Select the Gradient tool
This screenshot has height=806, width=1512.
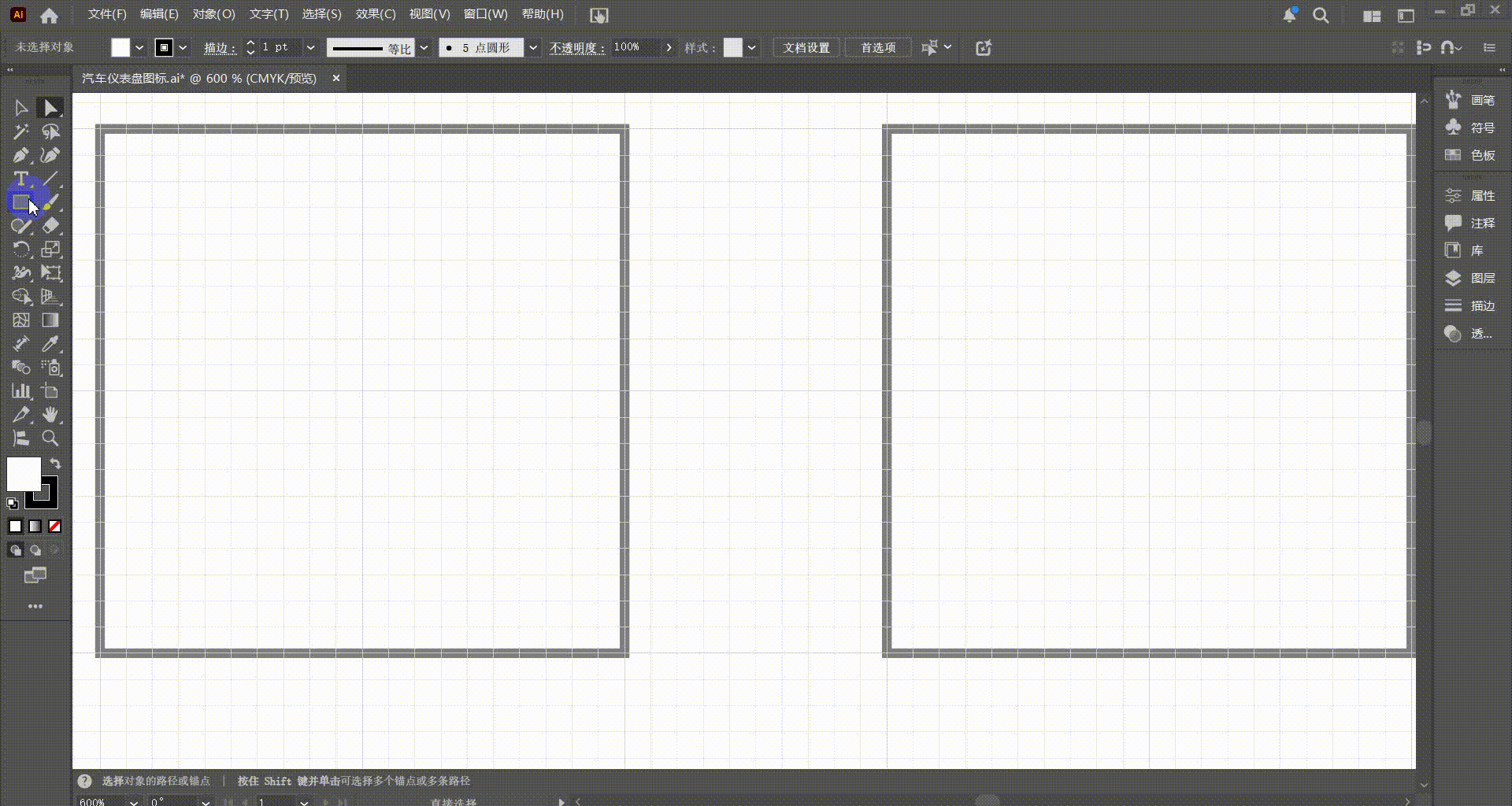[x=50, y=320]
